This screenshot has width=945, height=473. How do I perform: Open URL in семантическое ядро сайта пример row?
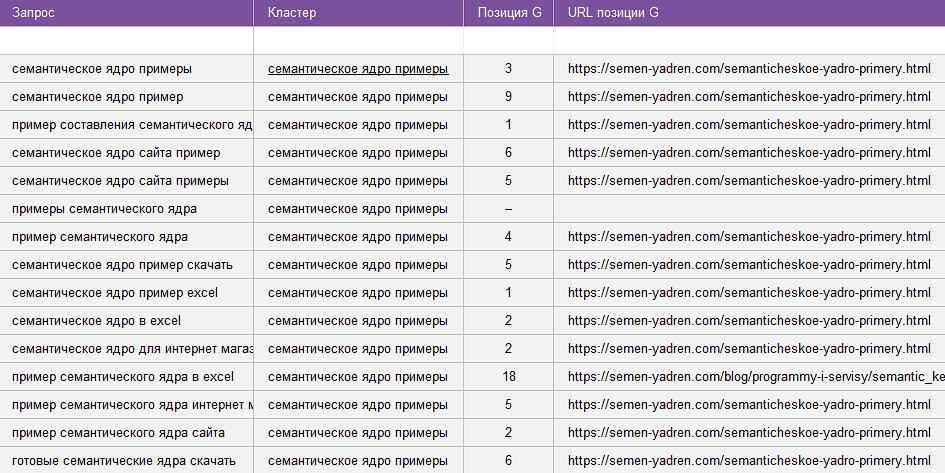(749, 153)
